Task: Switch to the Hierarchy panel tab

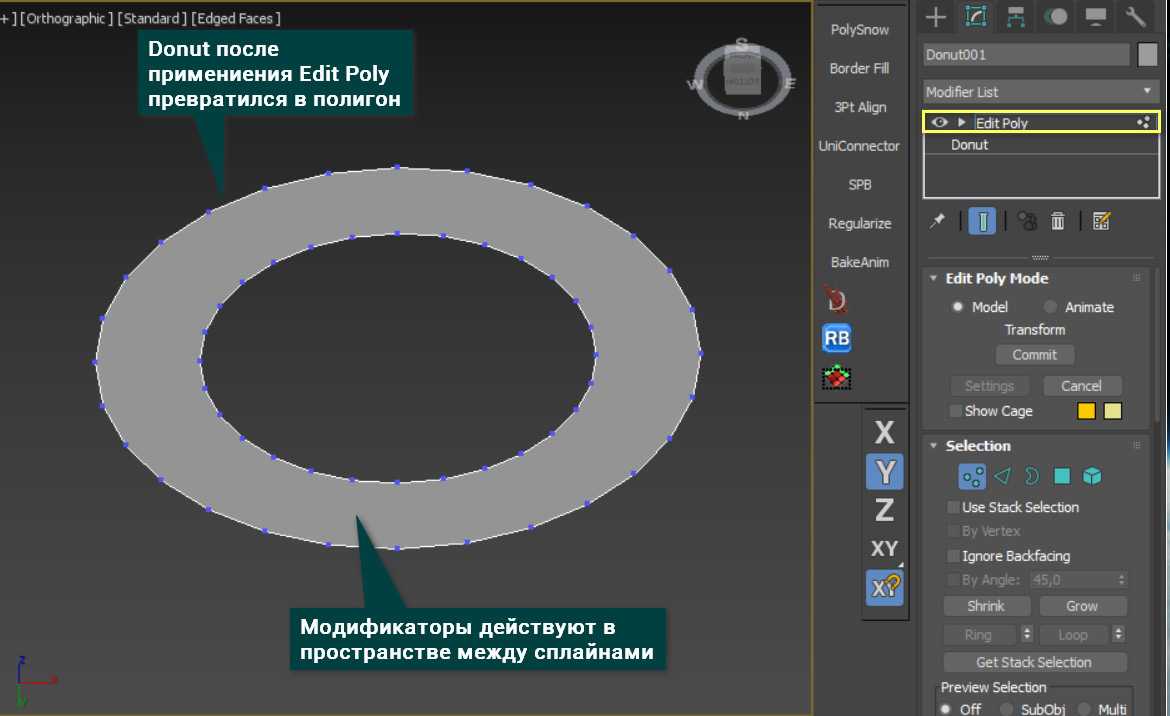Action: click(x=1016, y=17)
